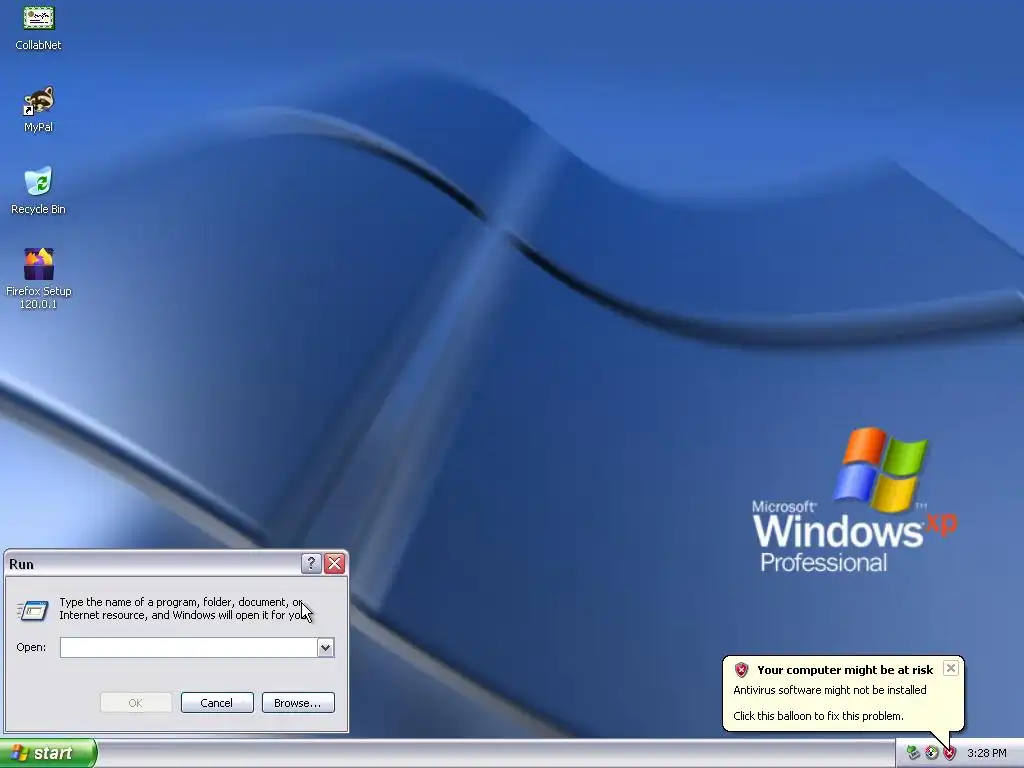Click 'Antivirus software might not be installed' text
The image size is (1024, 768).
click(829, 690)
